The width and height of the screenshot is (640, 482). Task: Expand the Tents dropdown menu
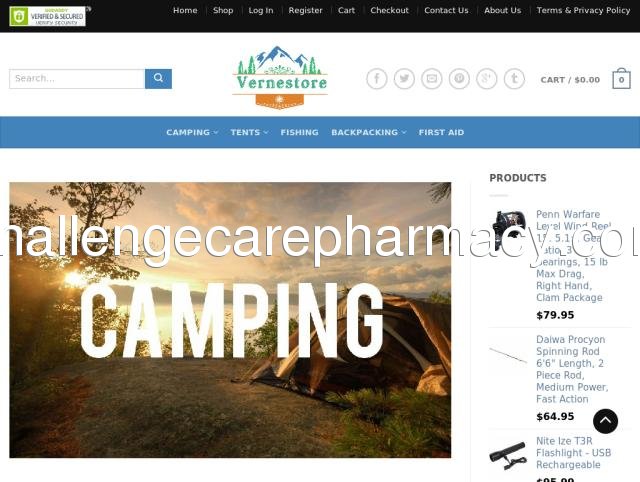[x=249, y=132]
